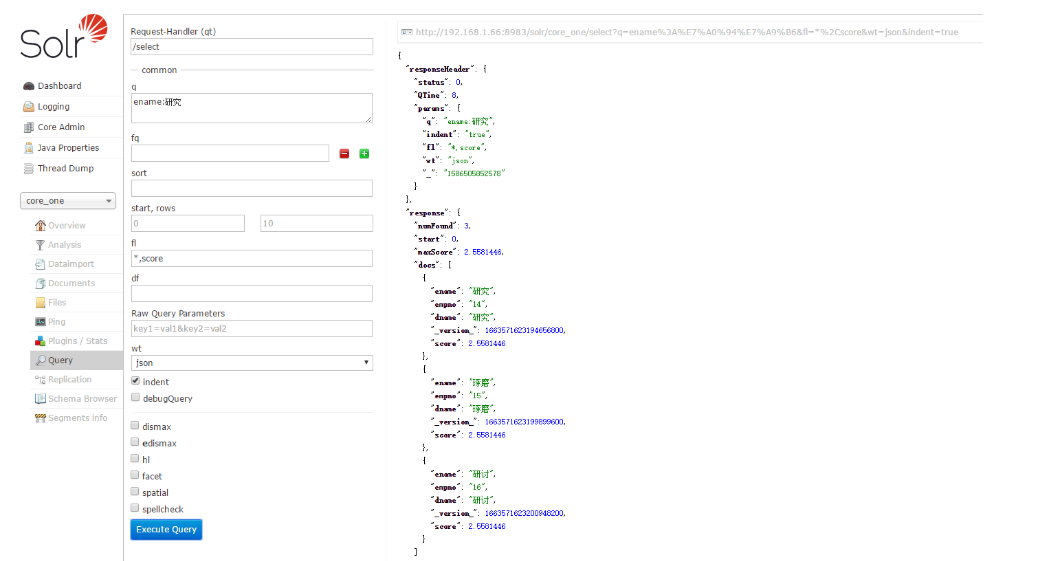Add an fq filter with green plus
The height and width of the screenshot is (561, 1057).
pos(364,154)
